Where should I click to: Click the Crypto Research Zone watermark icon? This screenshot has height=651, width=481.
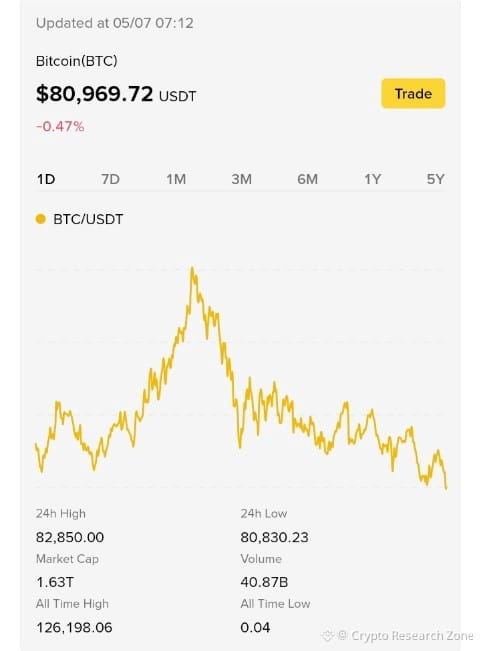pos(327,635)
